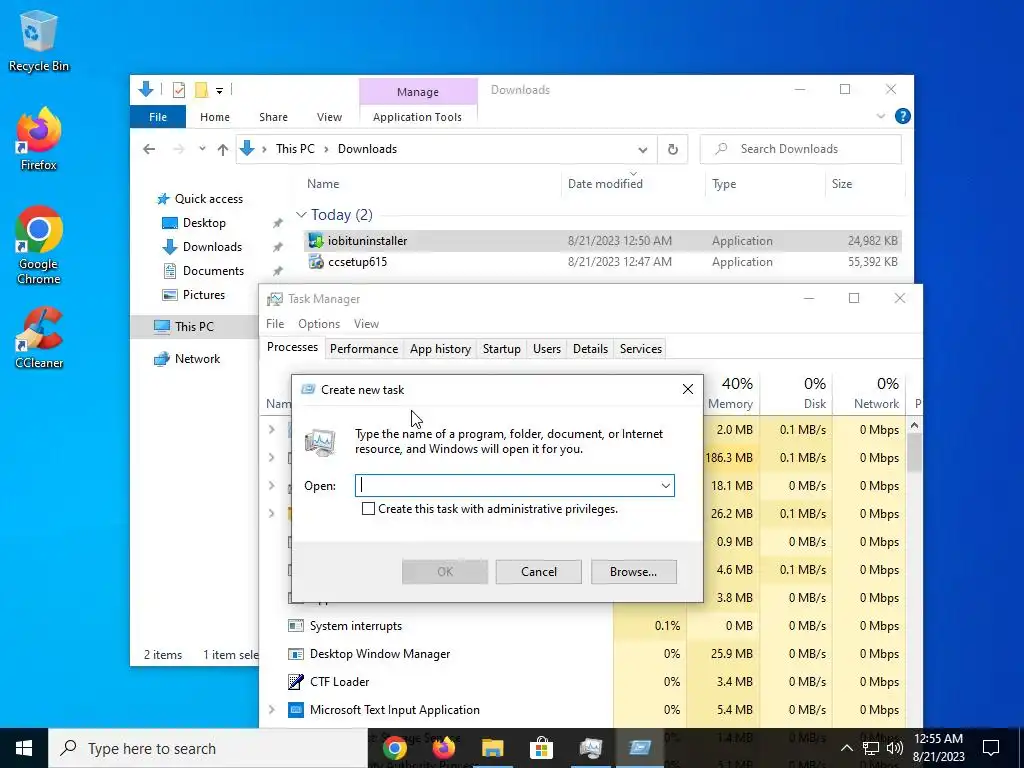Open Recycle Bin on desktop
Image resolution: width=1024 pixels, height=768 pixels.
click(38, 41)
